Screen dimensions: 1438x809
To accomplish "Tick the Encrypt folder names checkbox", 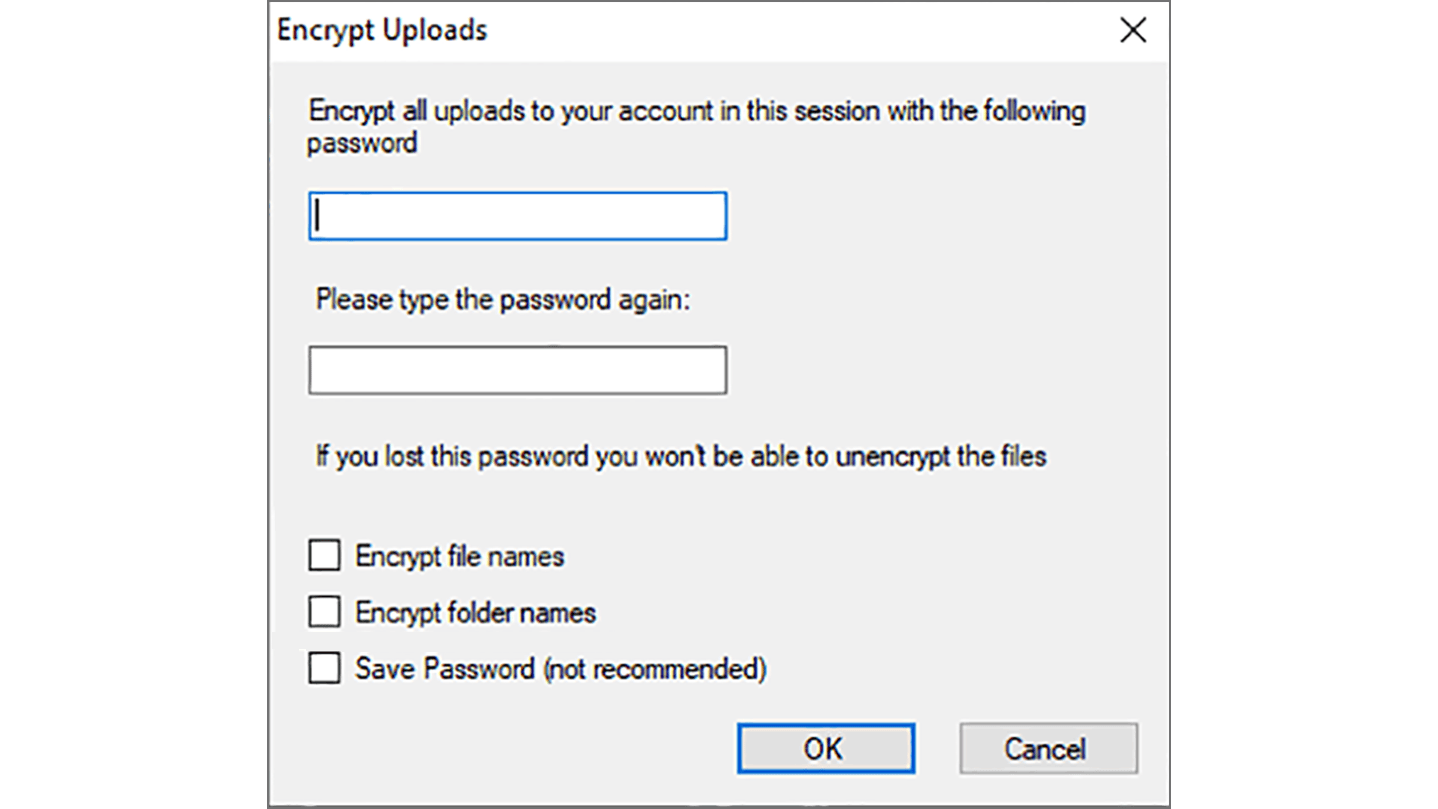I will click(324, 612).
